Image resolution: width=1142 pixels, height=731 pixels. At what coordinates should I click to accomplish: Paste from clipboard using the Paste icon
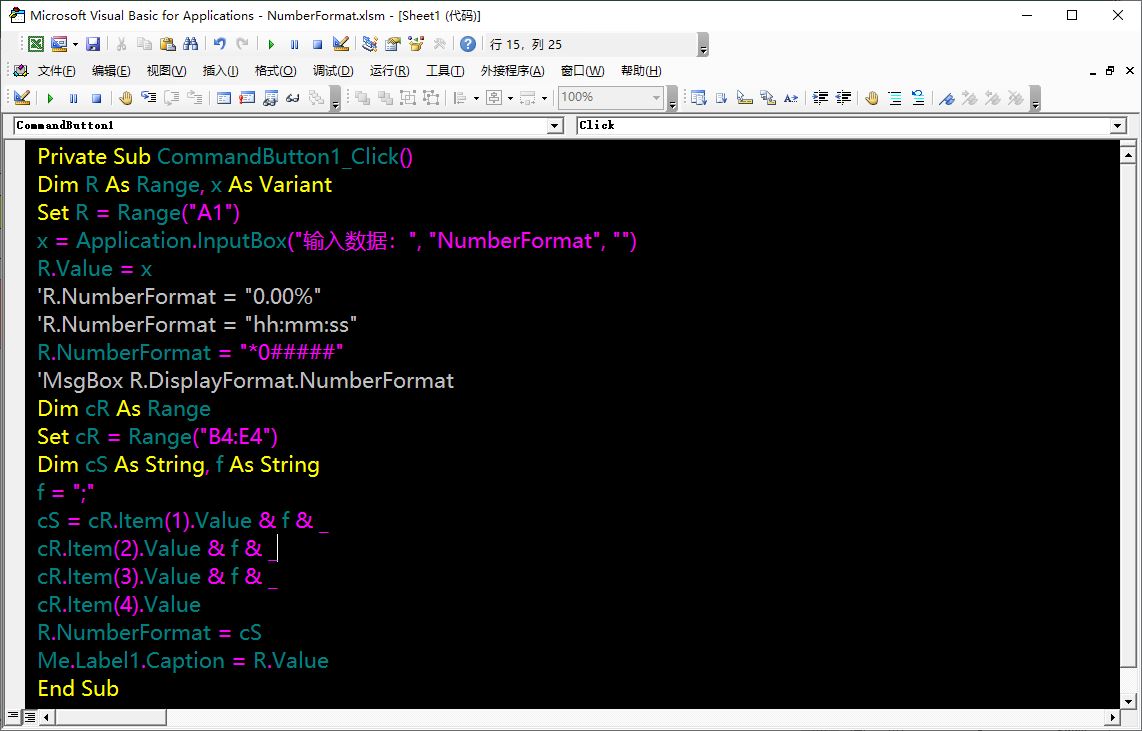tap(168, 44)
